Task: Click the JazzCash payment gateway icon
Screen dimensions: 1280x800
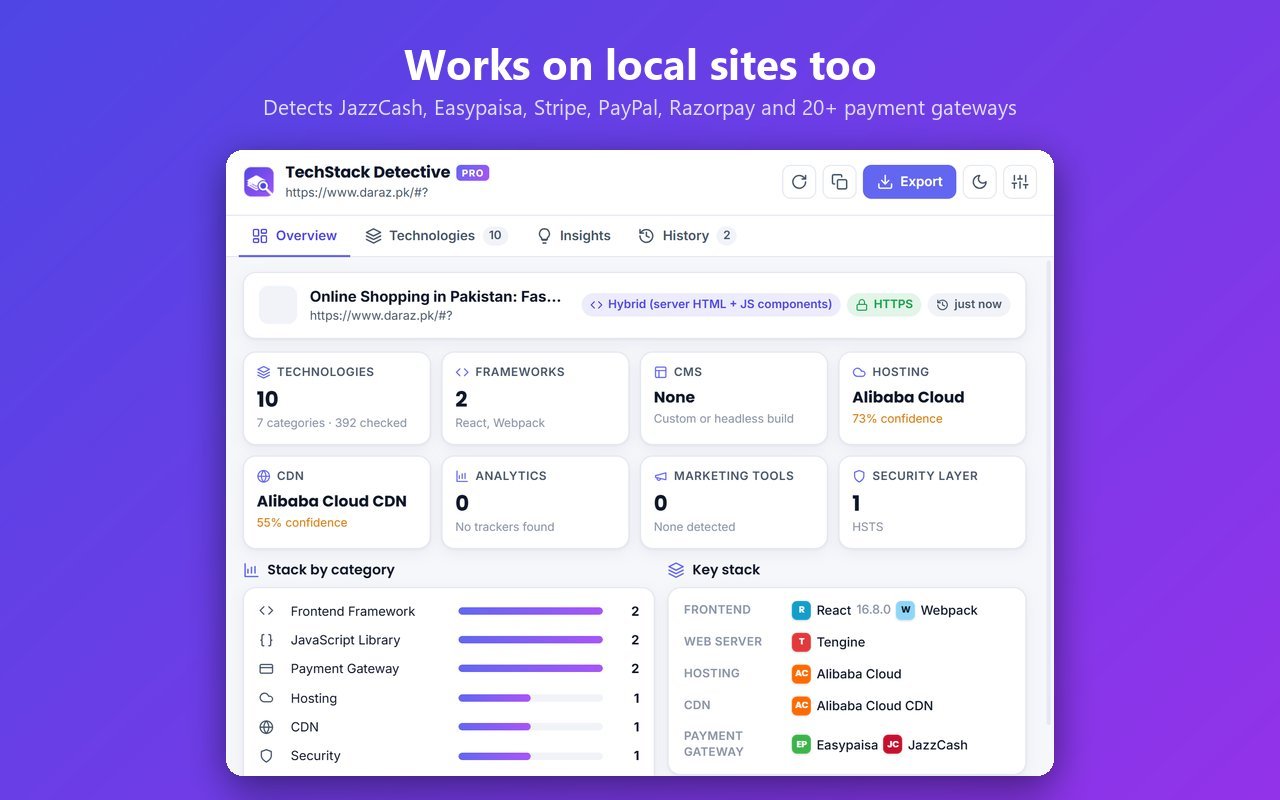Action: 893,744
